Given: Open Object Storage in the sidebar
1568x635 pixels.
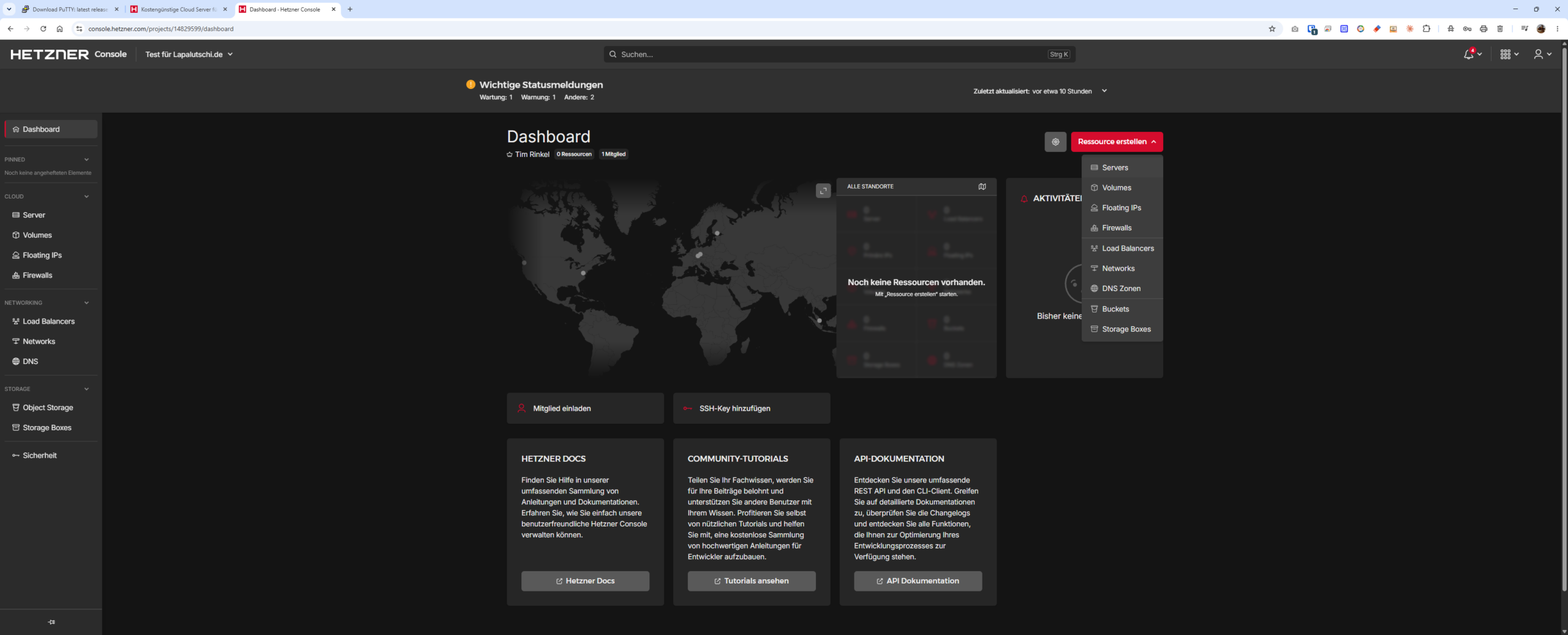Looking at the screenshot, I should click(51, 408).
